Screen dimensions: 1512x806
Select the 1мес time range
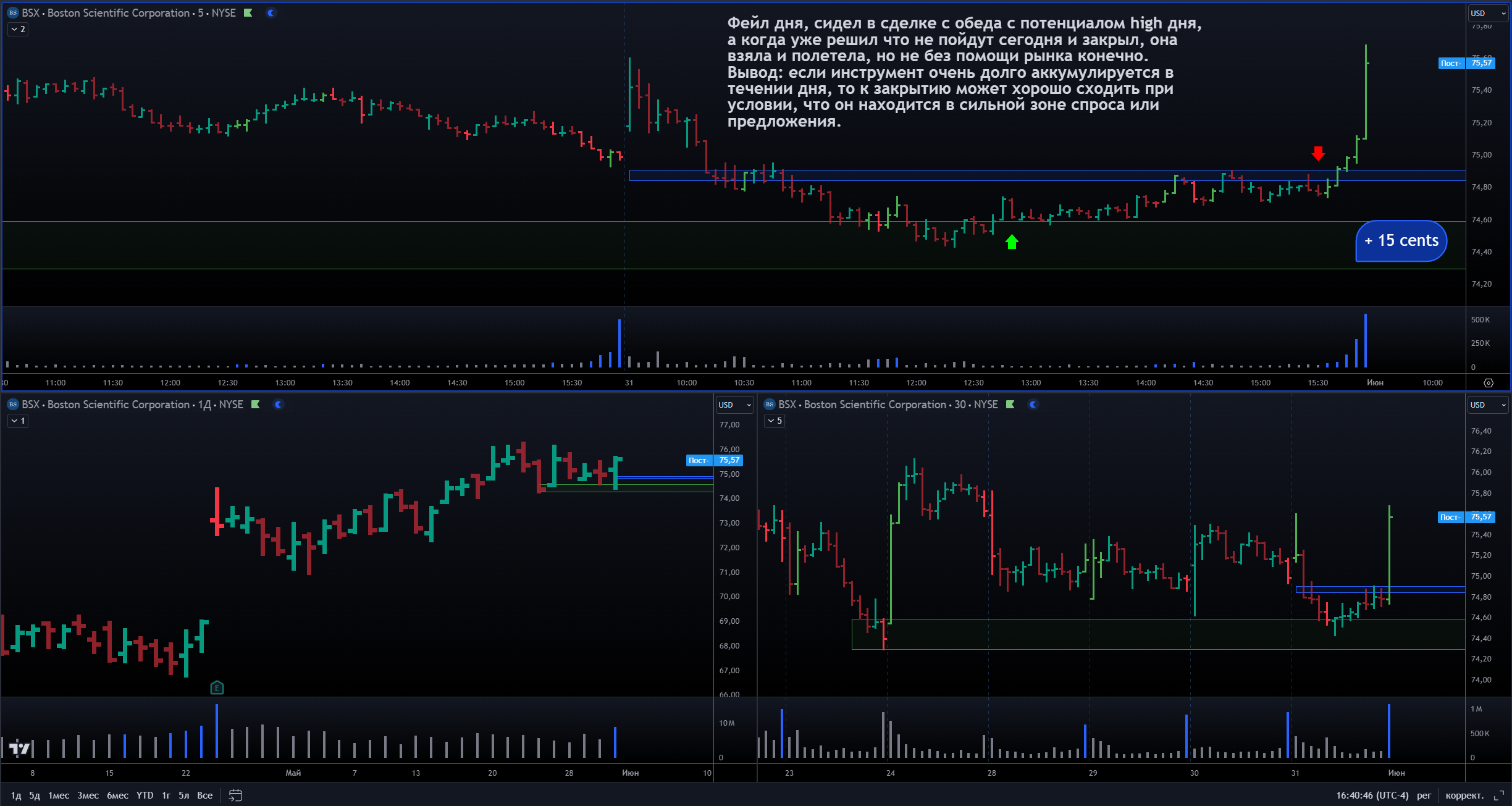pyautogui.click(x=59, y=796)
